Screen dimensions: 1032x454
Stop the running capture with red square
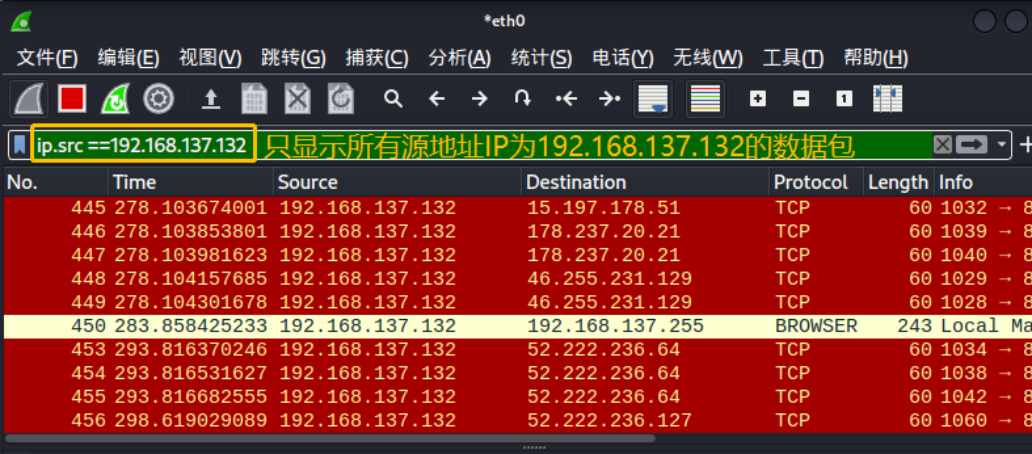pyautogui.click(x=72, y=99)
